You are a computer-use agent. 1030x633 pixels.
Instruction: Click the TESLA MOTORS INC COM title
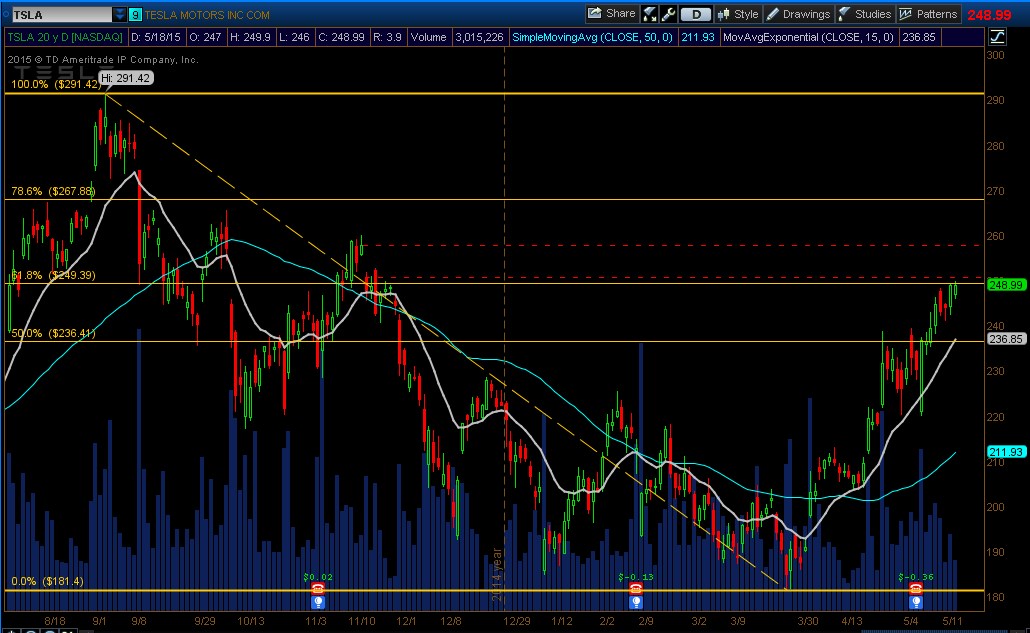click(207, 14)
